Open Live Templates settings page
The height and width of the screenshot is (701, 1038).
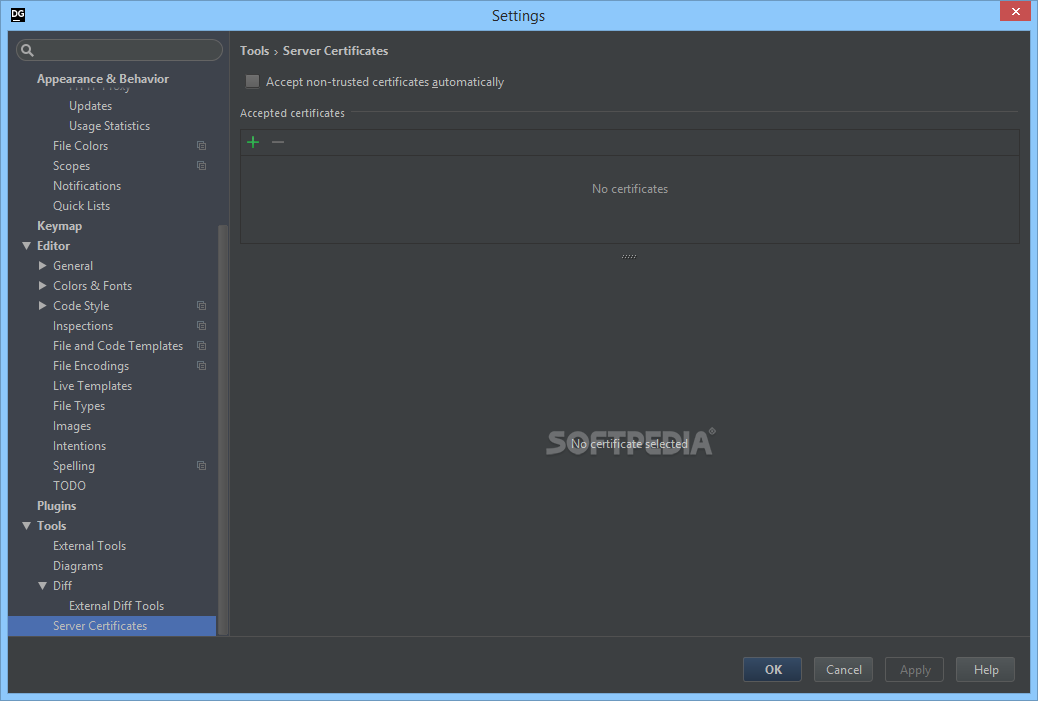tap(92, 386)
